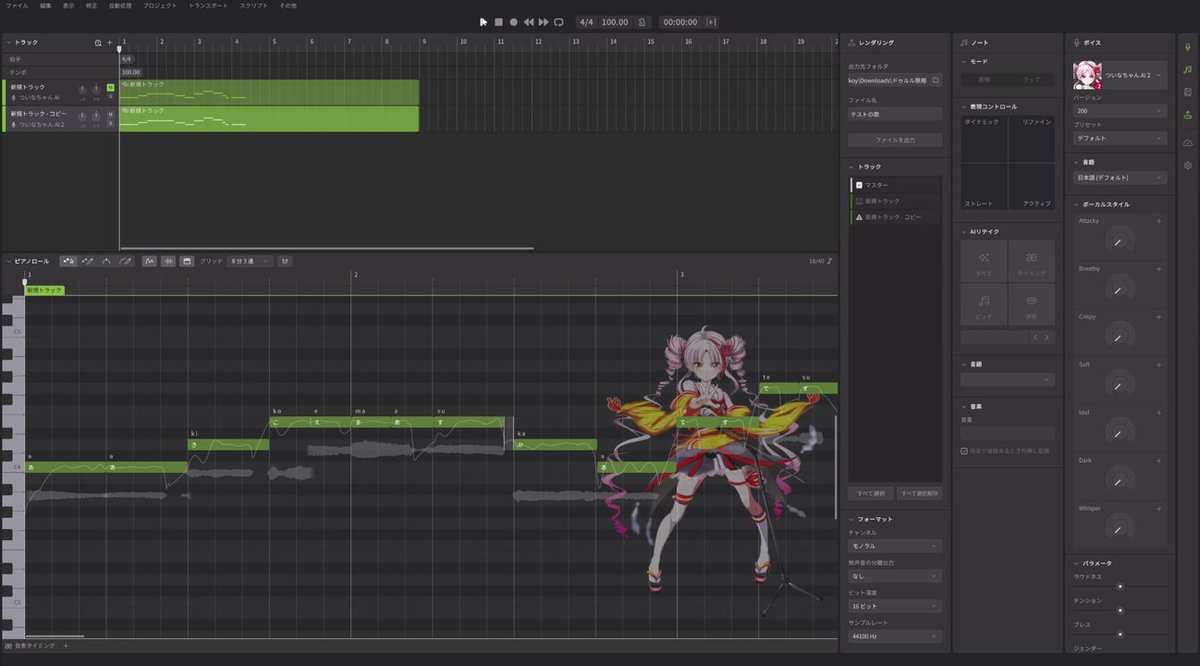Open the 44100 Hz sample rate dropdown
The width and height of the screenshot is (1200, 666).
click(895, 636)
